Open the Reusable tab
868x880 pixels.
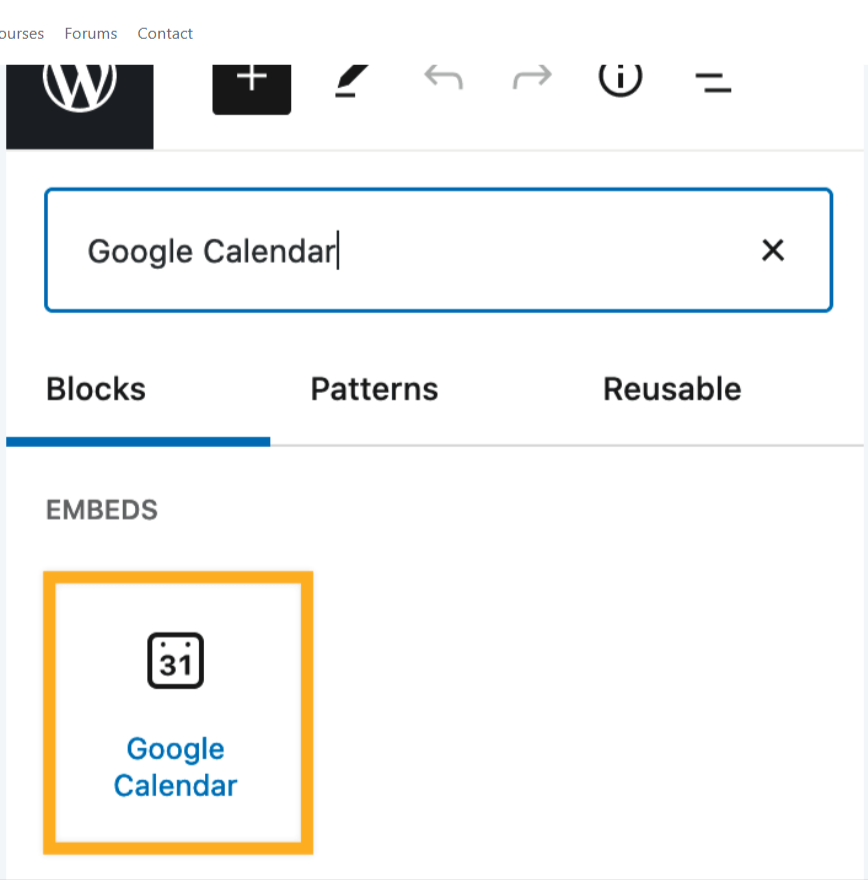pyautogui.click(x=672, y=389)
